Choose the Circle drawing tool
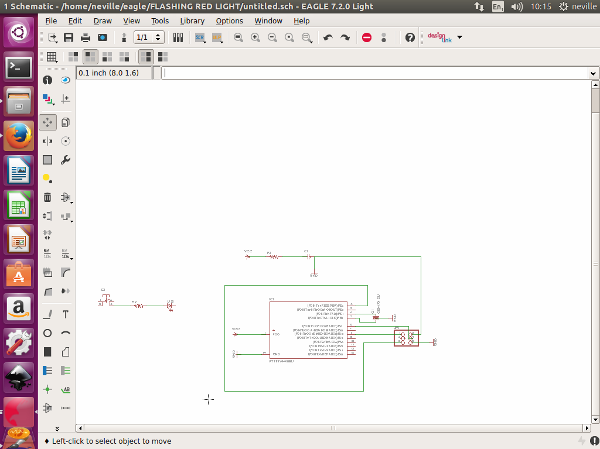The width and height of the screenshot is (600, 449). [47, 333]
